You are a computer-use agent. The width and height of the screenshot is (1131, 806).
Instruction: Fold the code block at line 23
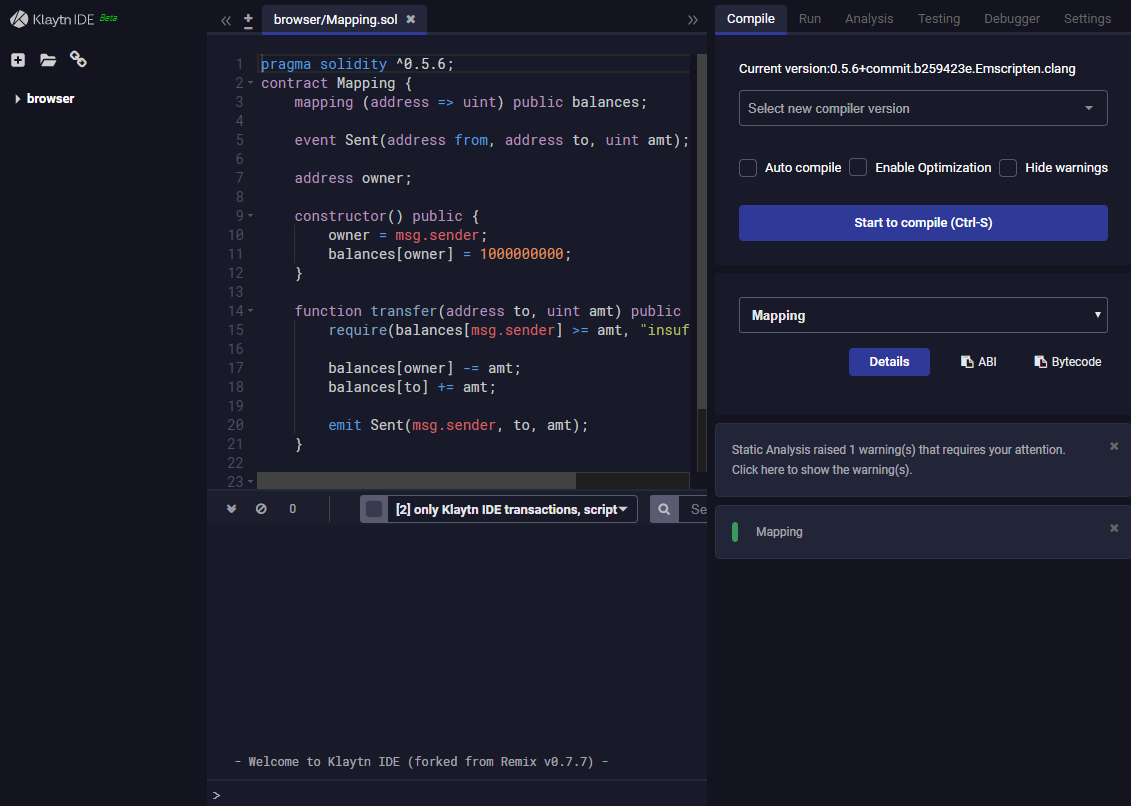[250, 481]
